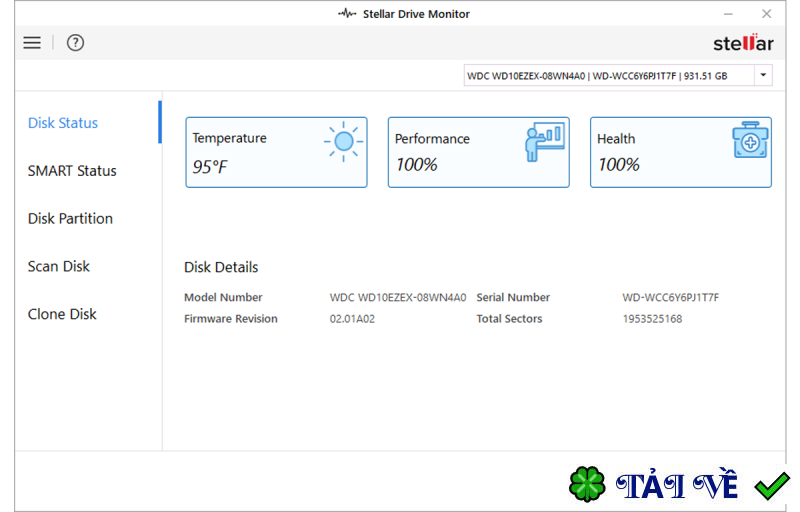This screenshot has width=800, height=512.
Task: Click serial value WD-WCC6Y6PJ1T7F in details
Action: [670, 297]
